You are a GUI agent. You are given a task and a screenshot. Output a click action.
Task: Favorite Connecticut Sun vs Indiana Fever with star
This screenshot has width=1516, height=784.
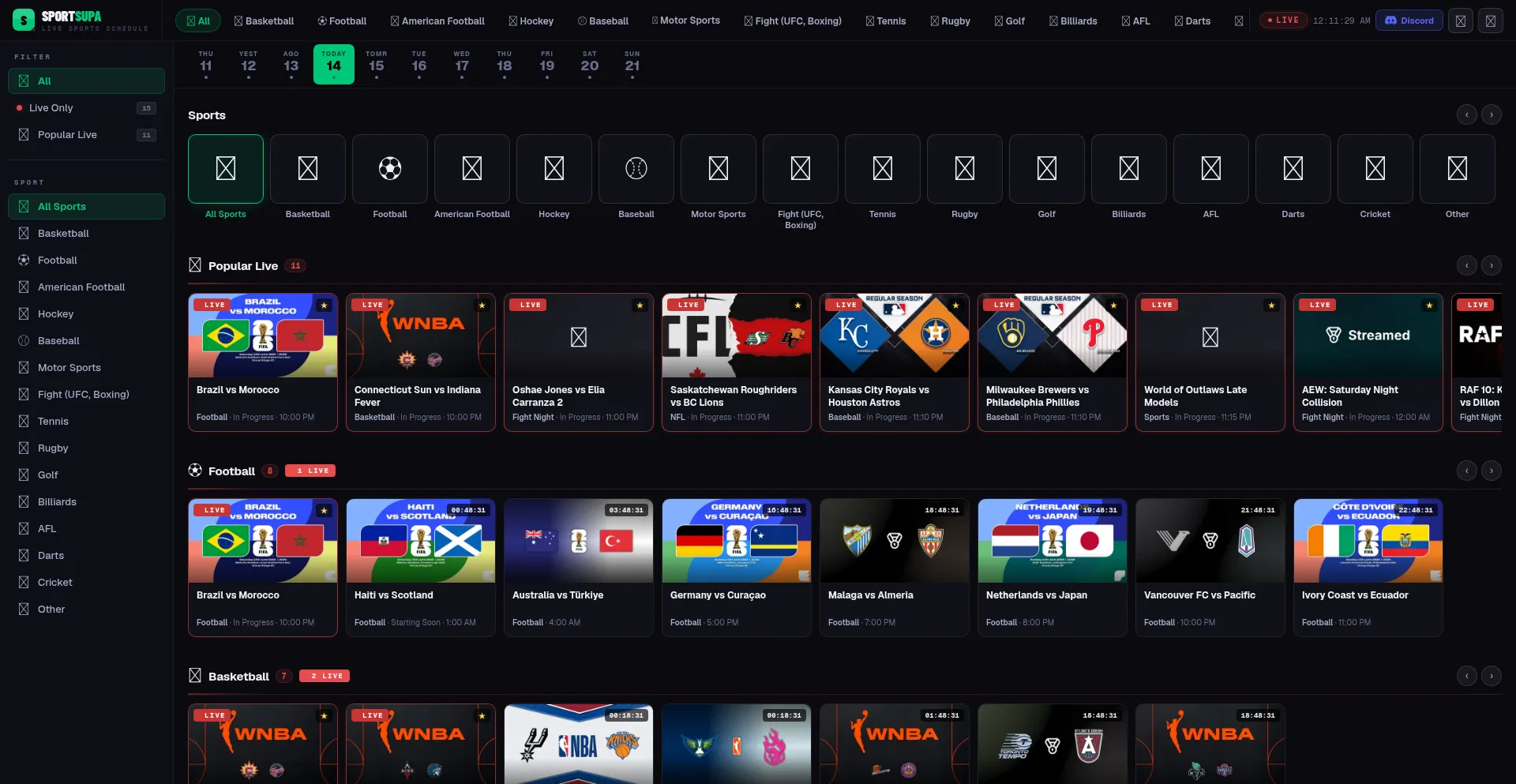click(482, 306)
